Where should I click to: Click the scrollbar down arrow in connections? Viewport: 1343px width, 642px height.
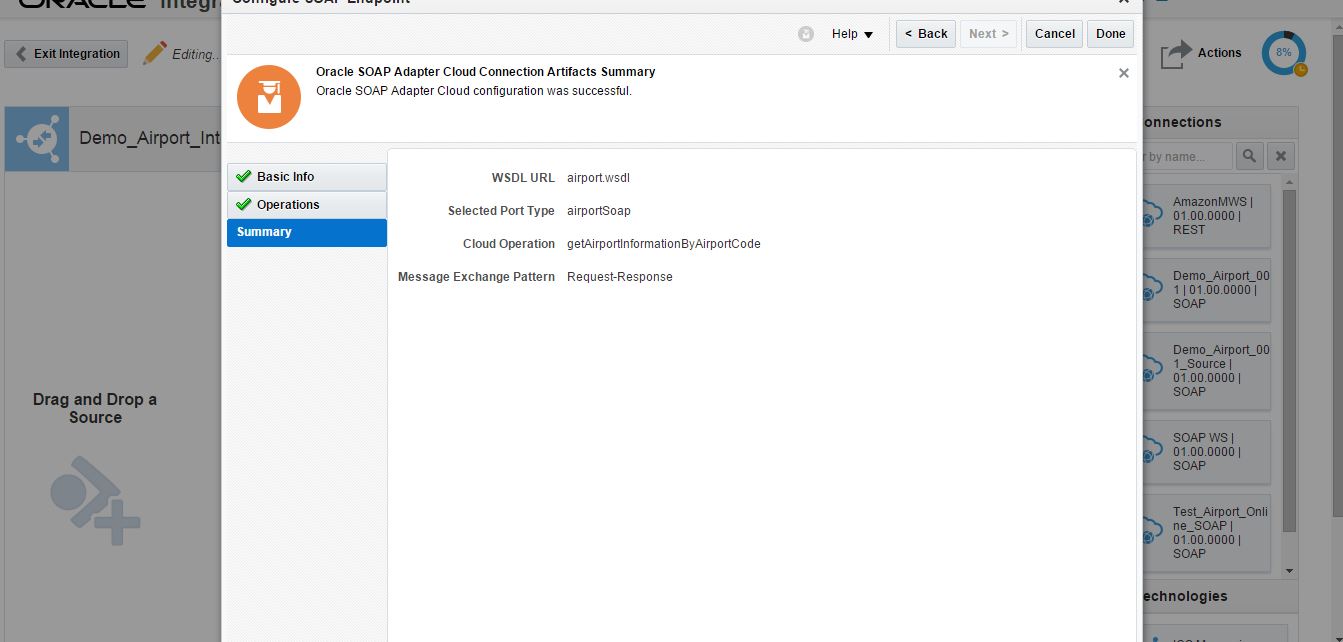[1289, 571]
